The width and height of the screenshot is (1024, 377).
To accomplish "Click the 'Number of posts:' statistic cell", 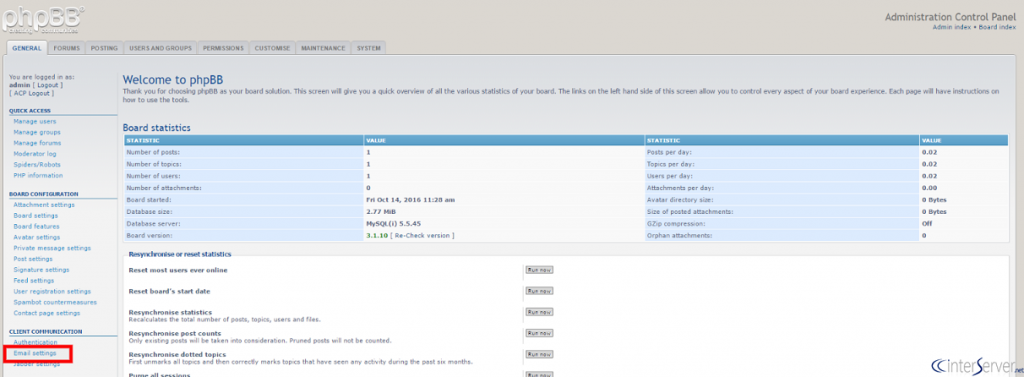I will (243, 152).
